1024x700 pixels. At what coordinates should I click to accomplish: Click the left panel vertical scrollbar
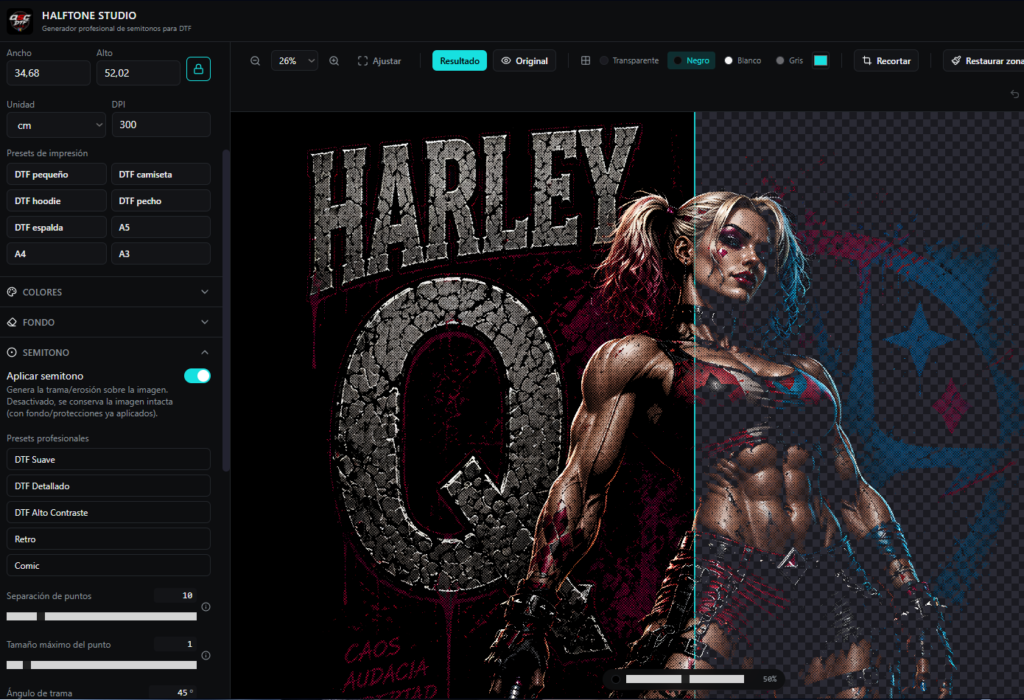pyautogui.click(x=226, y=310)
